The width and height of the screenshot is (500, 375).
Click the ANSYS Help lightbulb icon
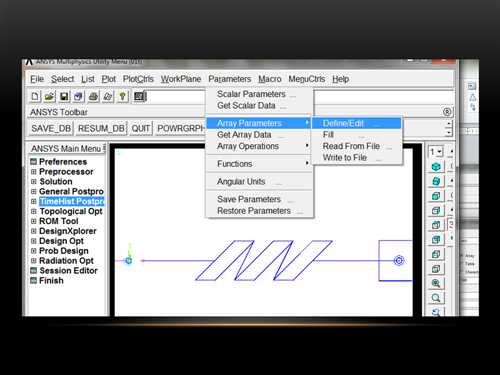[122, 97]
